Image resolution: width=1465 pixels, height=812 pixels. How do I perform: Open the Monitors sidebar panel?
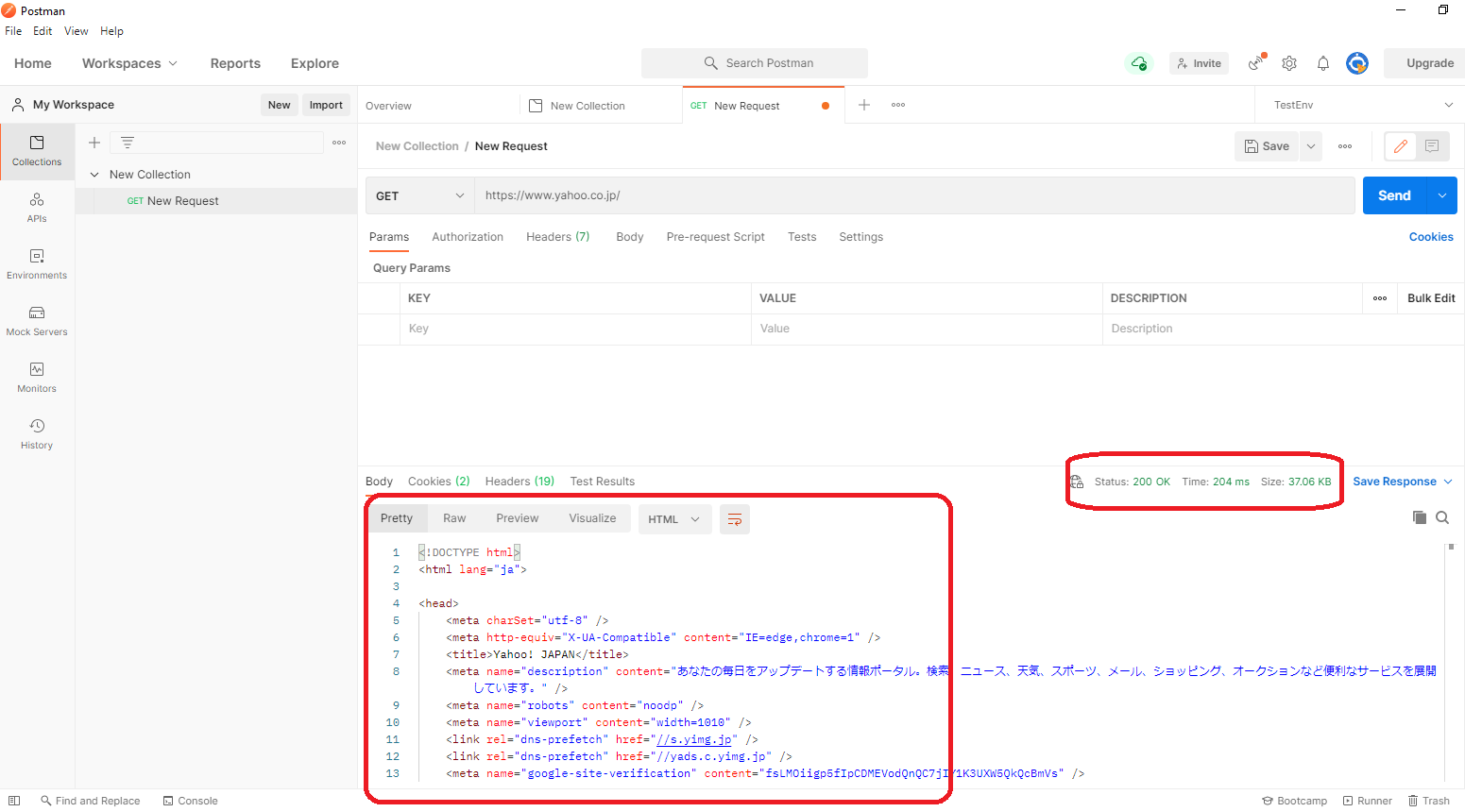pos(37,378)
